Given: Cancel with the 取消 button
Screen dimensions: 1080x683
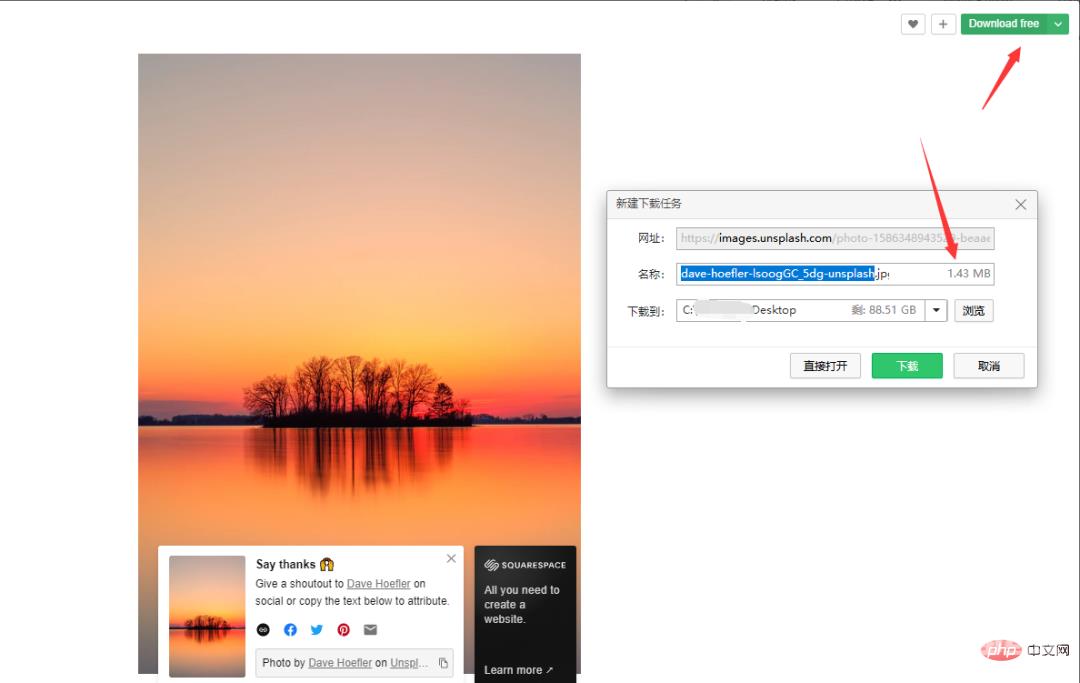Looking at the screenshot, I should [x=988, y=366].
